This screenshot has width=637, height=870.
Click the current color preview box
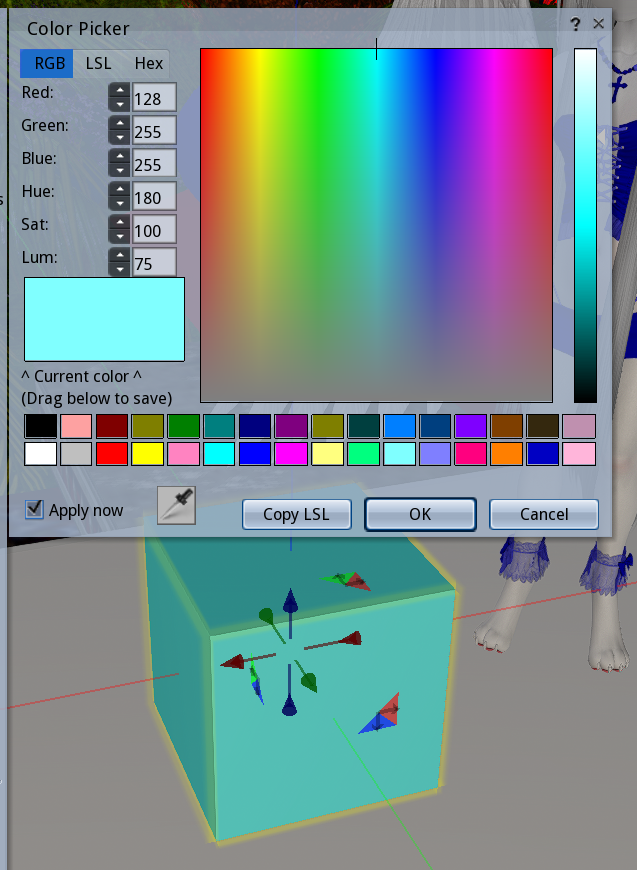[x=104, y=320]
